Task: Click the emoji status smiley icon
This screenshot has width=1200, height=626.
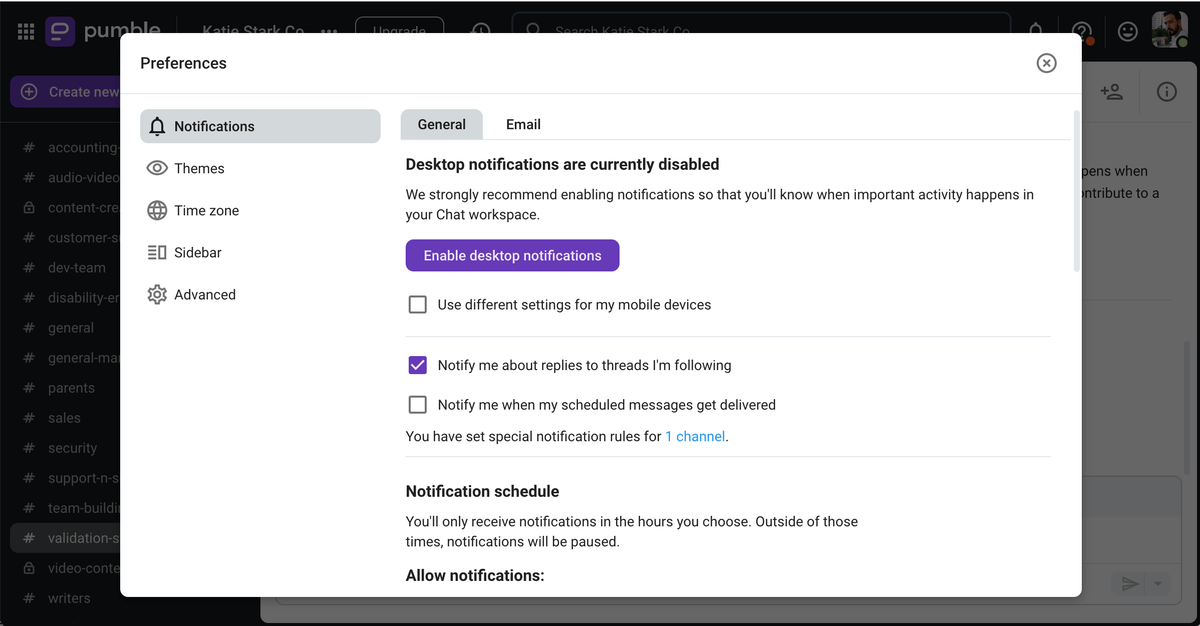Action: pyautogui.click(x=1128, y=32)
